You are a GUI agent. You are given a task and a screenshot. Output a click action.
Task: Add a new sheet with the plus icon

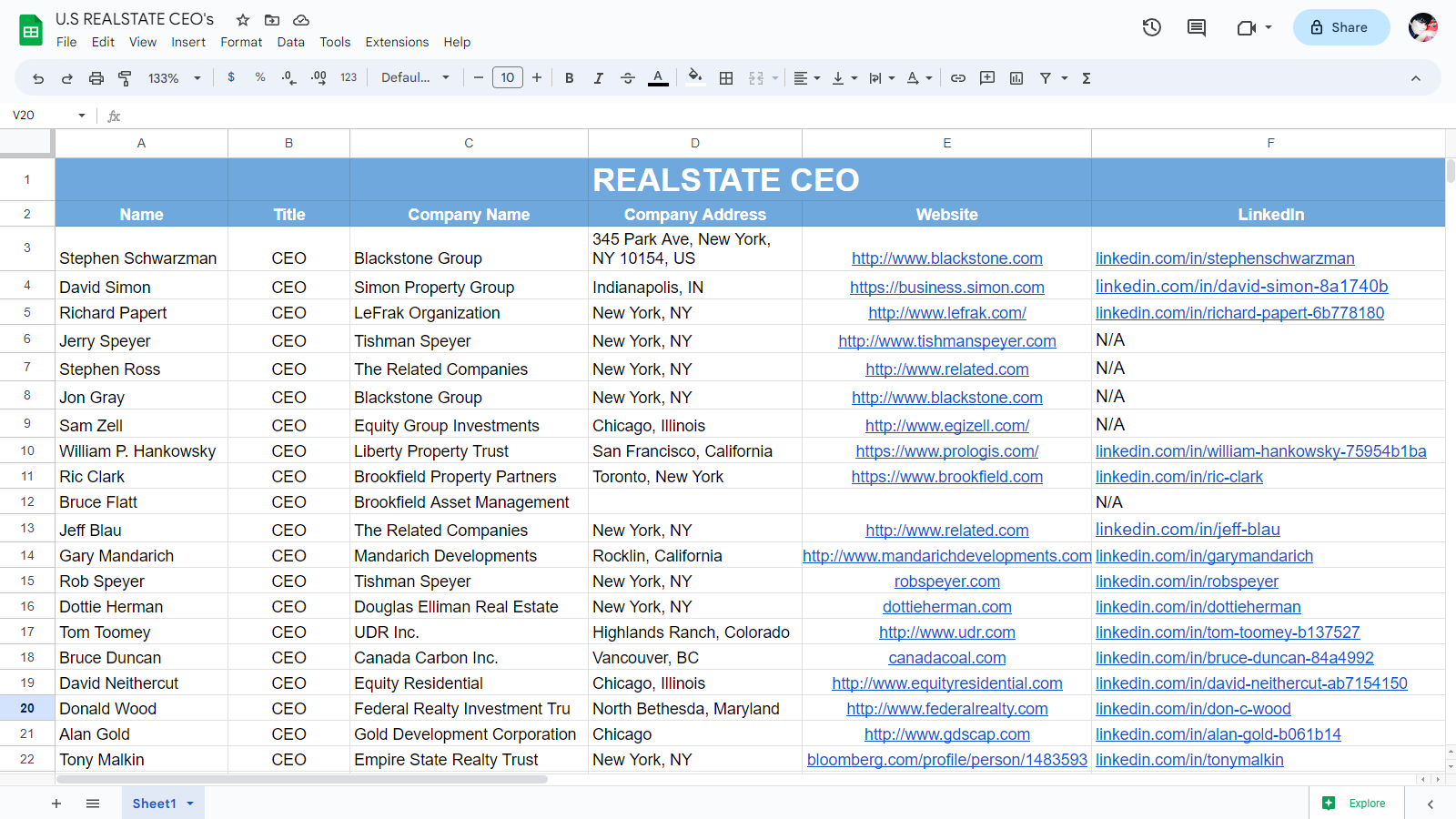pyautogui.click(x=56, y=804)
